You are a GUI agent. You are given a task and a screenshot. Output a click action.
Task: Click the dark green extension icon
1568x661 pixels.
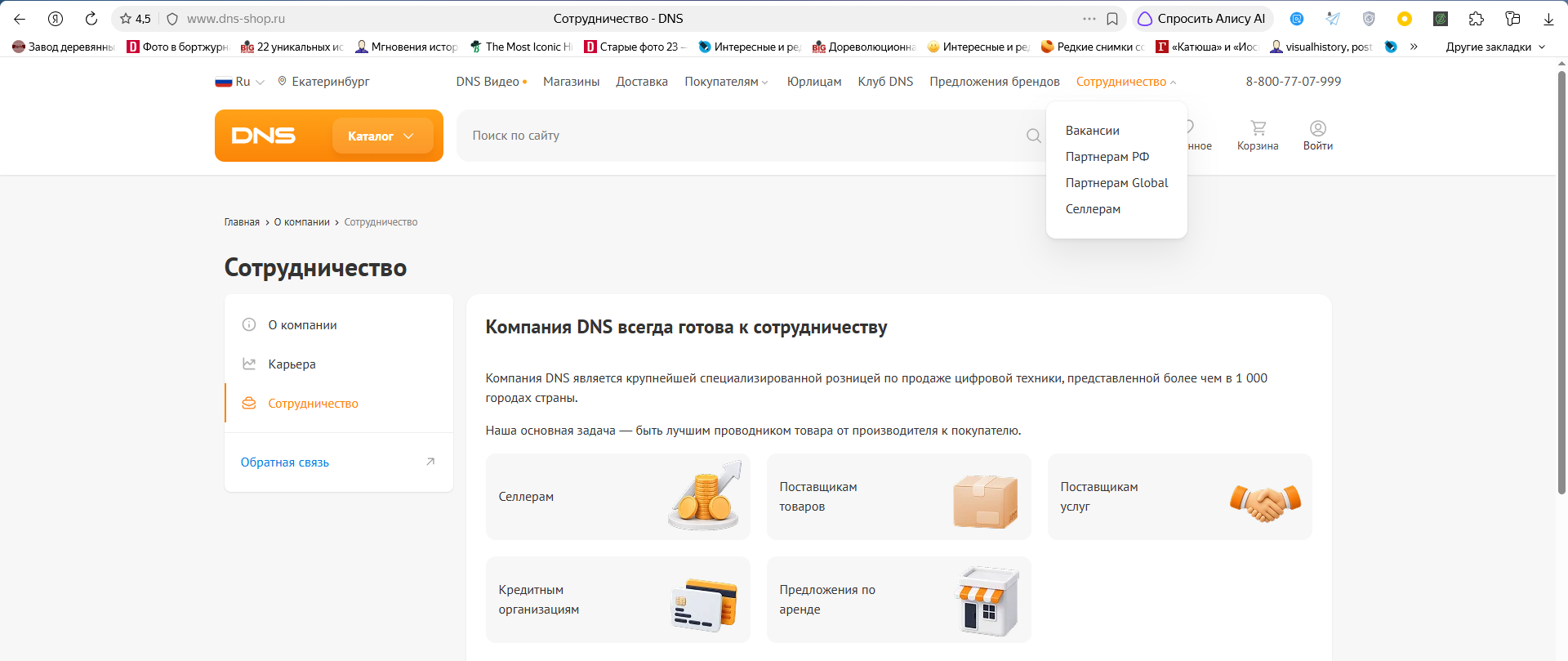click(x=1441, y=19)
